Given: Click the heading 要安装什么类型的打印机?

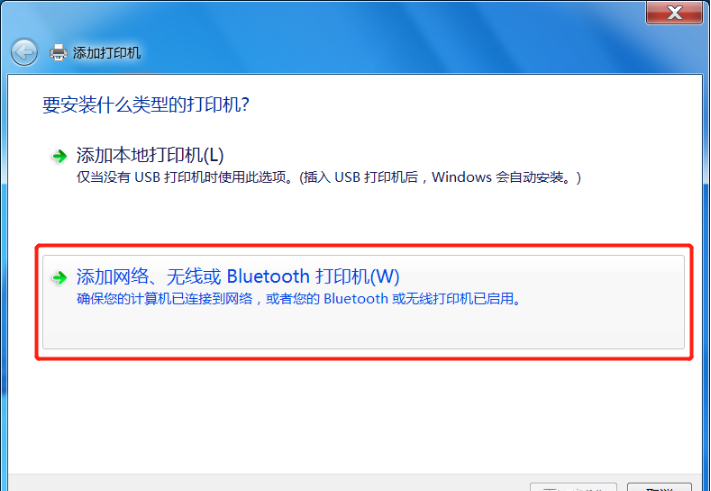Looking at the screenshot, I should 146,105.
